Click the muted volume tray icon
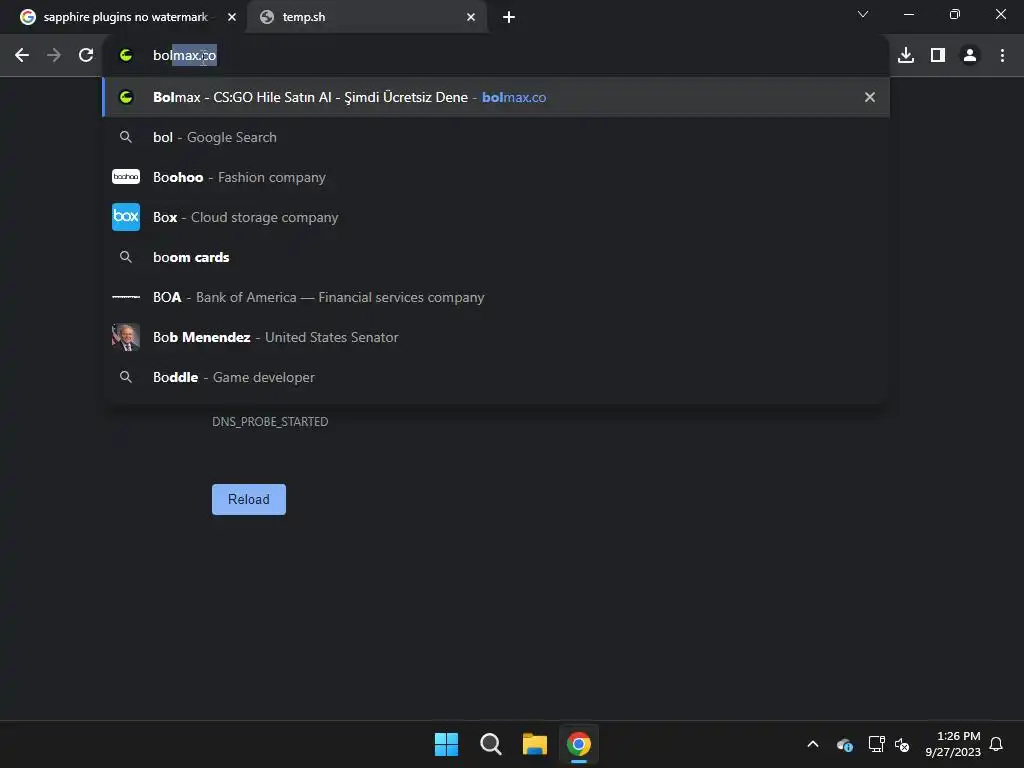Viewport: 1024px width, 768px height. point(902,744)
